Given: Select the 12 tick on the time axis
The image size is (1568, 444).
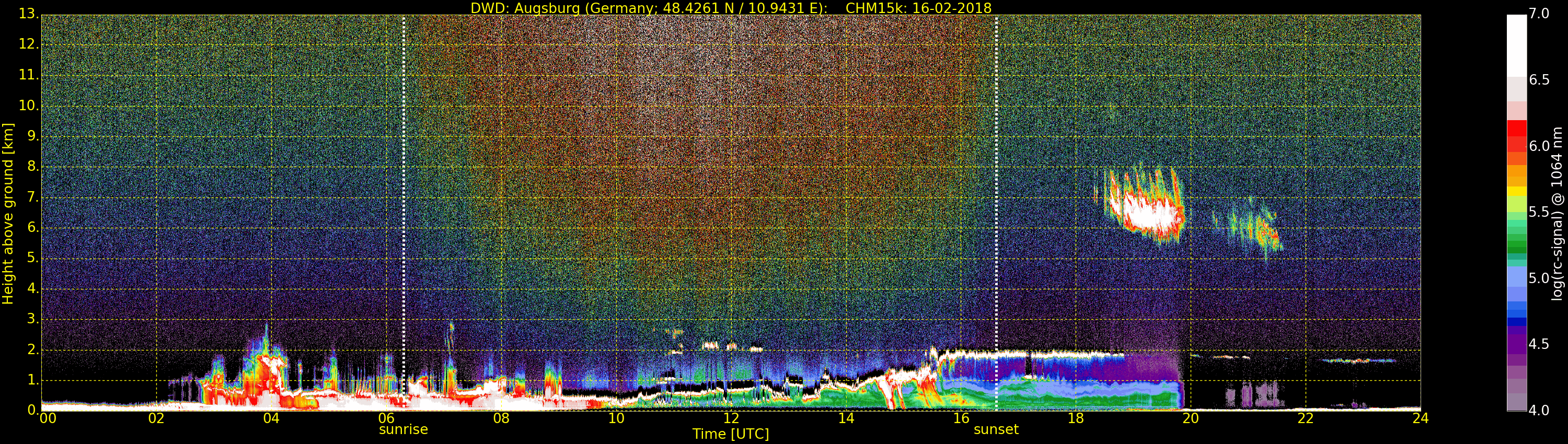Looking at the screenshot, I should click(x=731, y=418).
